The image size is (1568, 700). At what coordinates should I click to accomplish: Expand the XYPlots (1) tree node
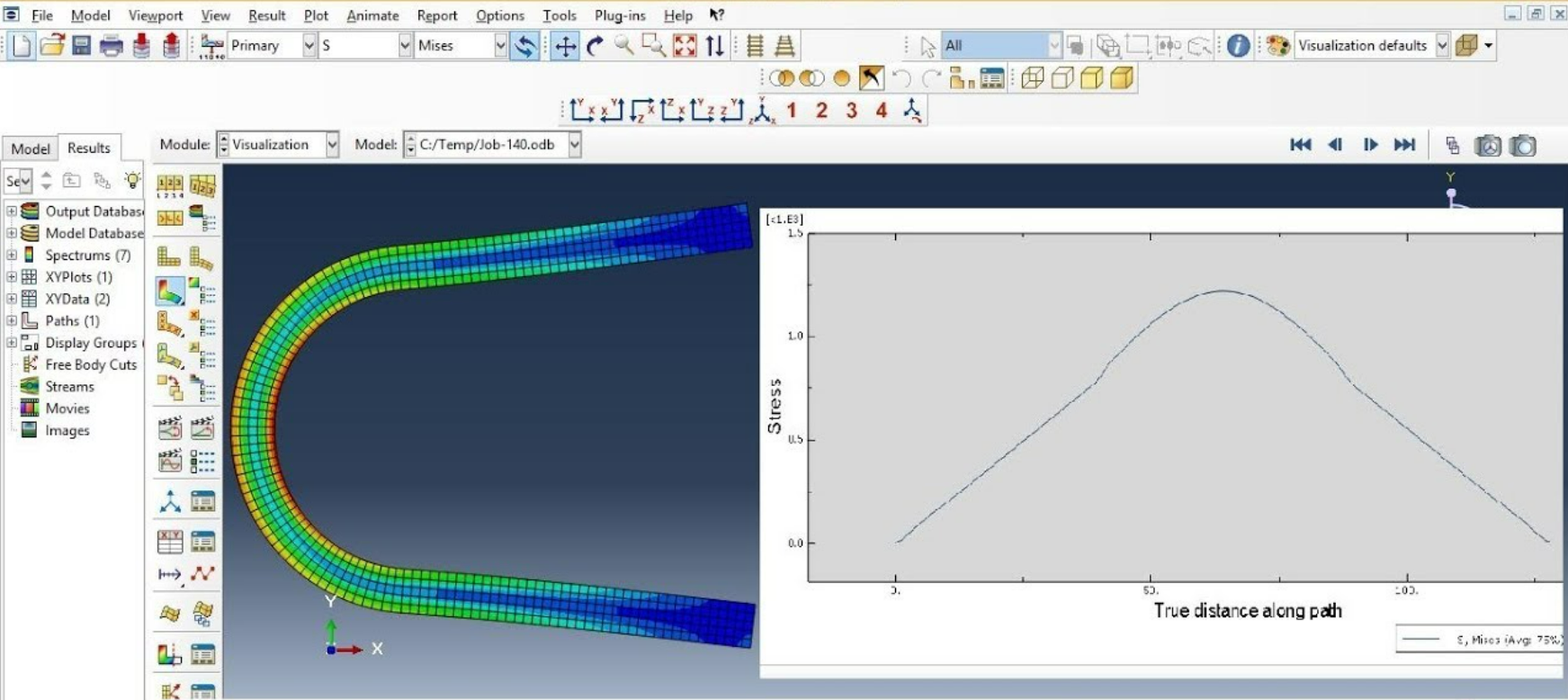tap(12, 277)
